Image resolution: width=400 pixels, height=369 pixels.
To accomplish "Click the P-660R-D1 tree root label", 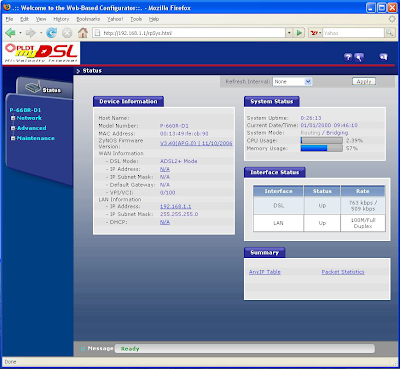I will pos(25,110).
